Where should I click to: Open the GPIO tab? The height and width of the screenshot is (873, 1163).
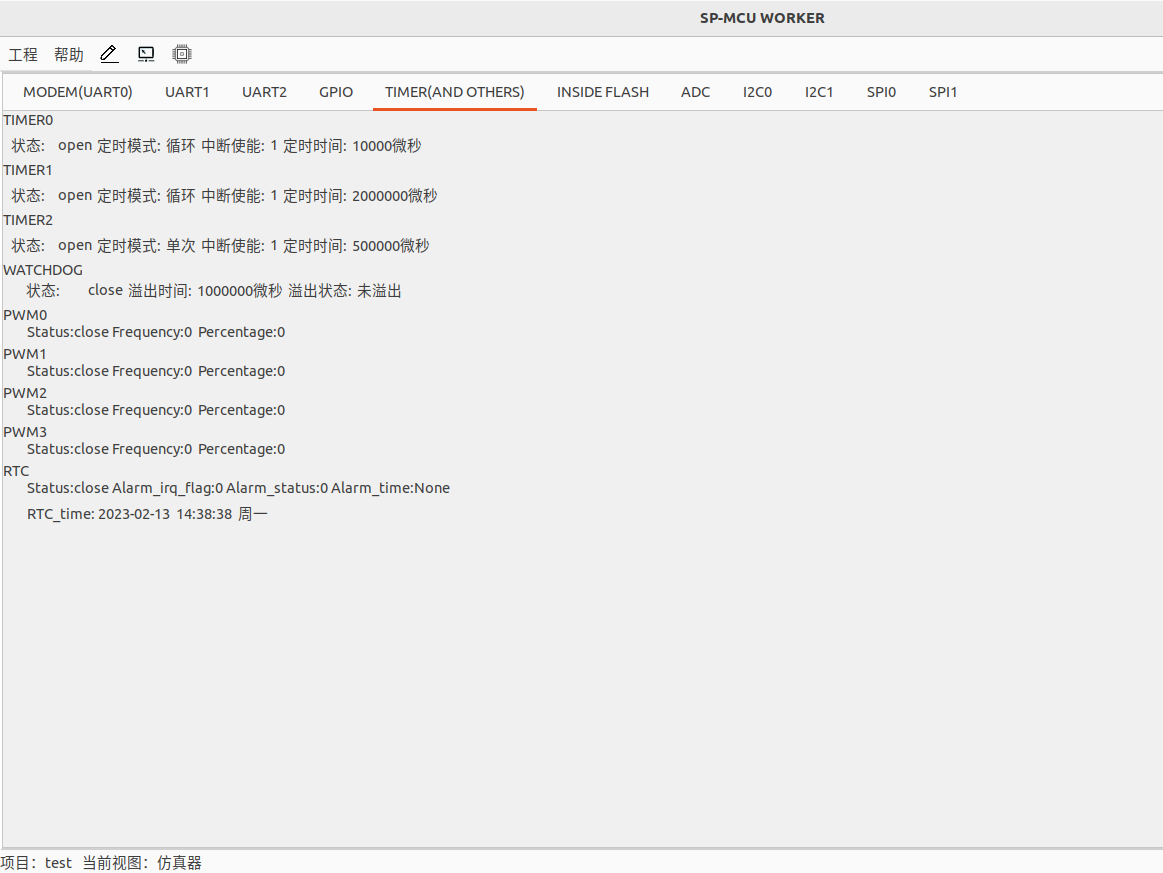coord(336,92)
